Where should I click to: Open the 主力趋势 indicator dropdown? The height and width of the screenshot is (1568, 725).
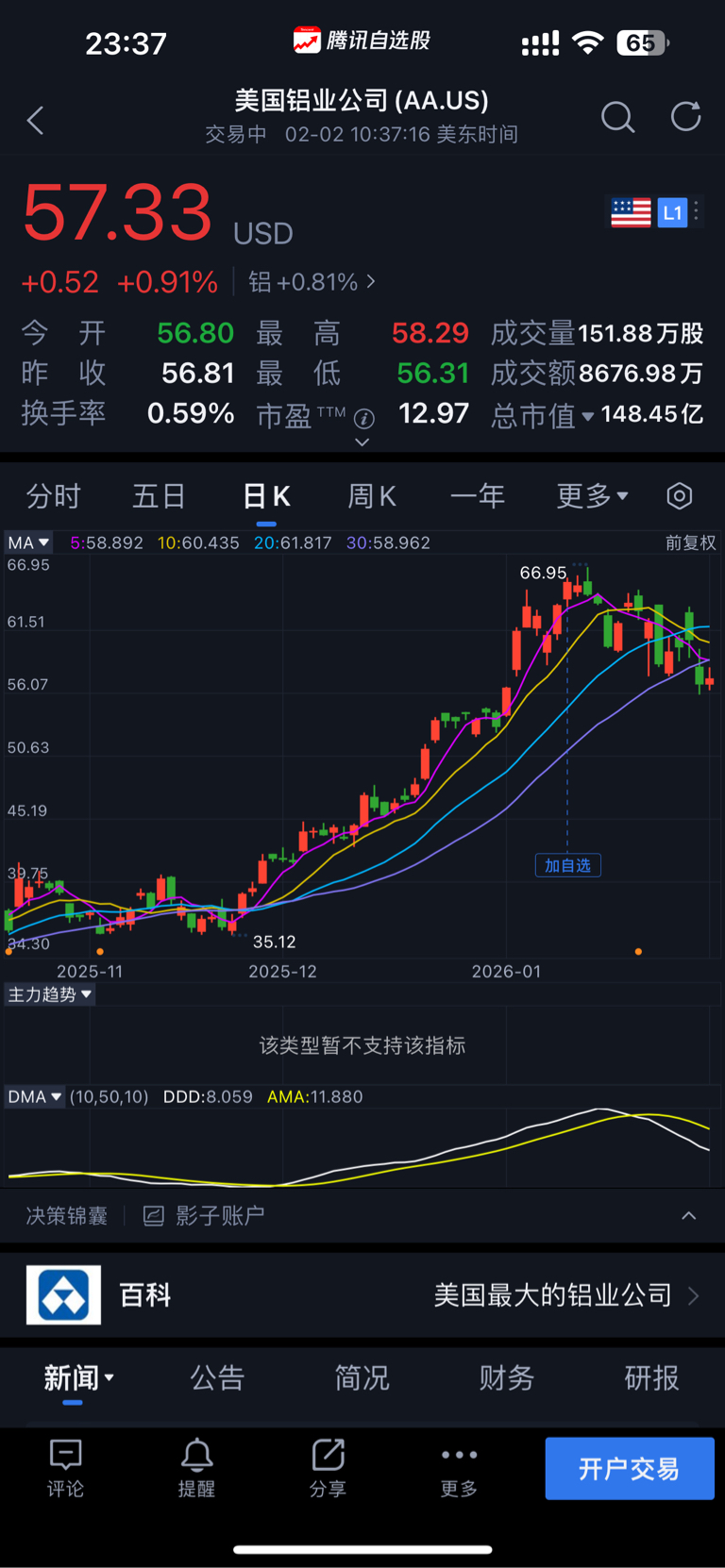click(49, 994)
